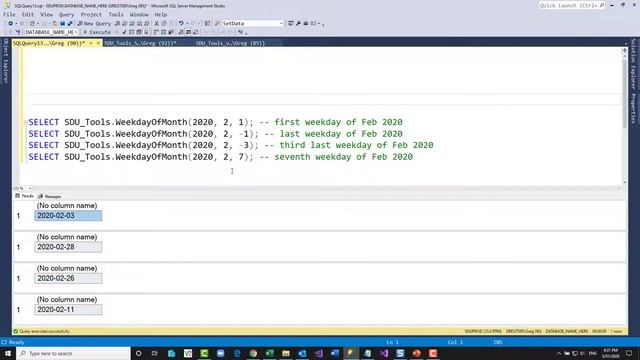Click the navigate Back icon in the toolbar
Screen dimensions: 640x360
(10, 23)
